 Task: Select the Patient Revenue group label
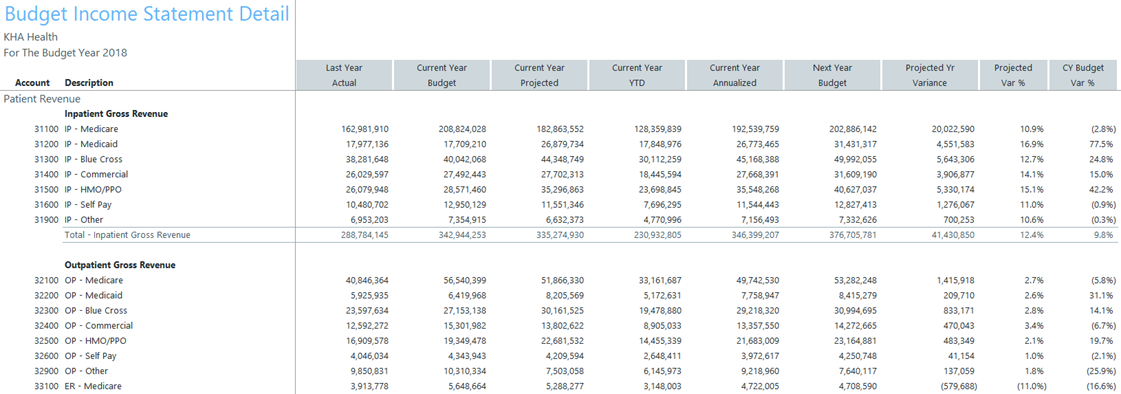click(42, 99)
